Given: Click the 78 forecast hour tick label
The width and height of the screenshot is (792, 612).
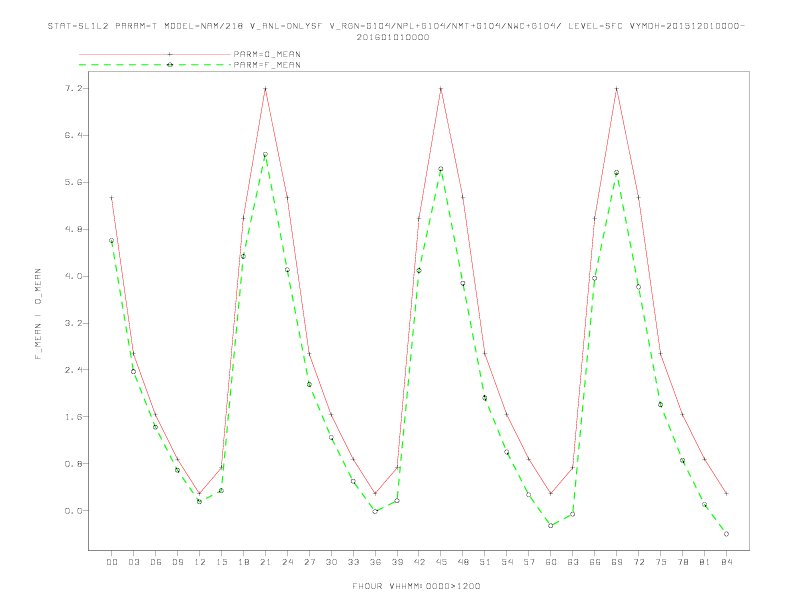Looking at the screenshot, I should (682, 562).
